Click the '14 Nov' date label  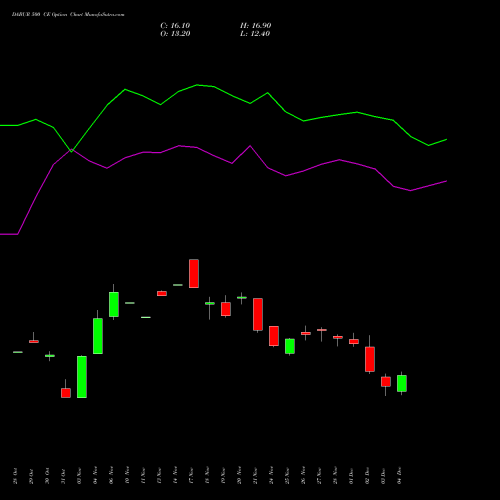(x=175, y=475)
